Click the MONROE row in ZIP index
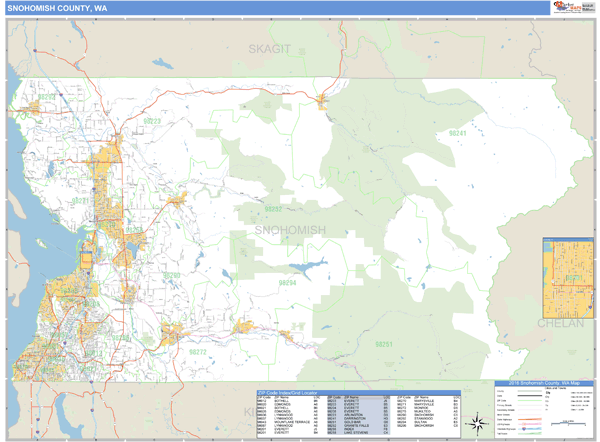 pyautogui.click(x=429, y=408)
